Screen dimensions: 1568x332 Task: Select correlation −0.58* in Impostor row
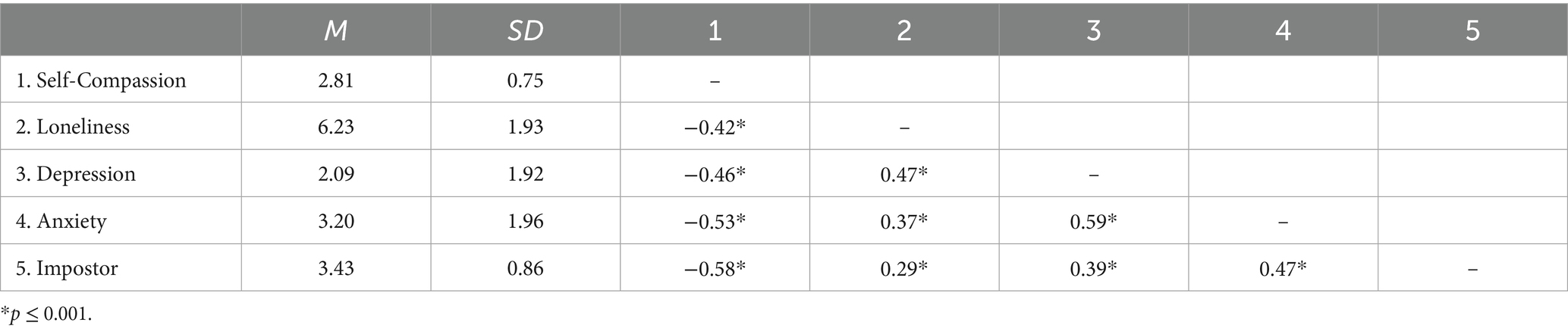(x=715, y=268)
